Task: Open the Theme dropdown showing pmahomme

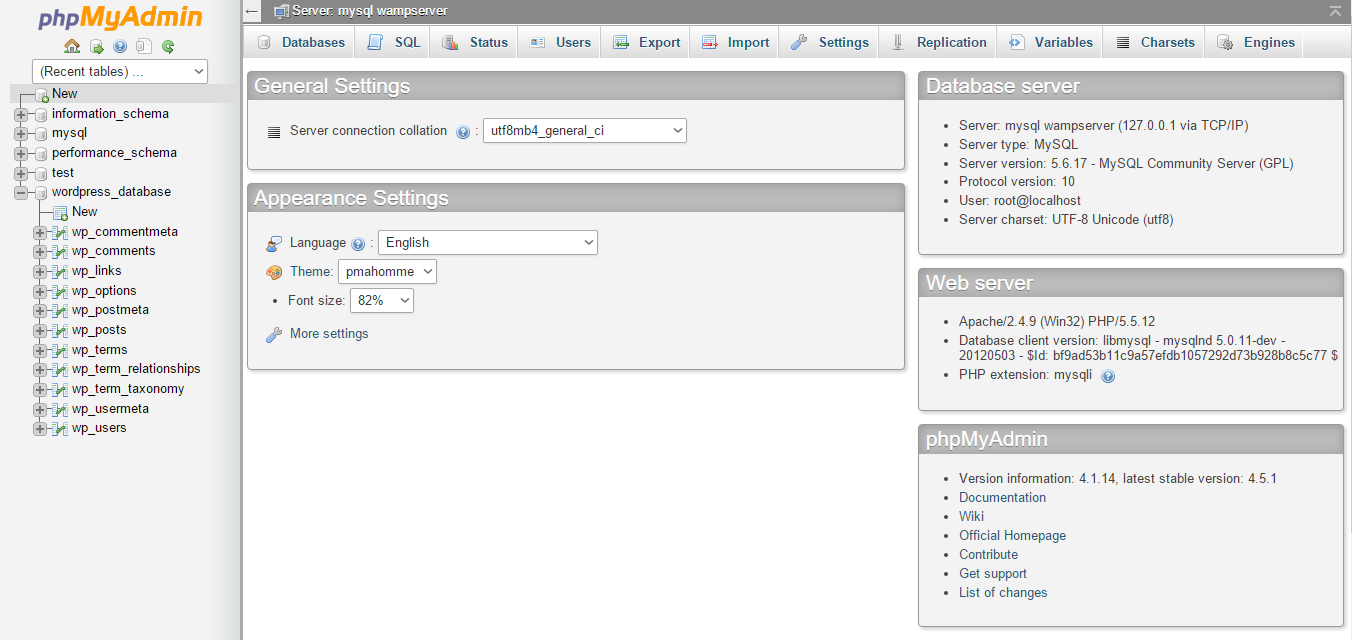Action: [387, 271]
